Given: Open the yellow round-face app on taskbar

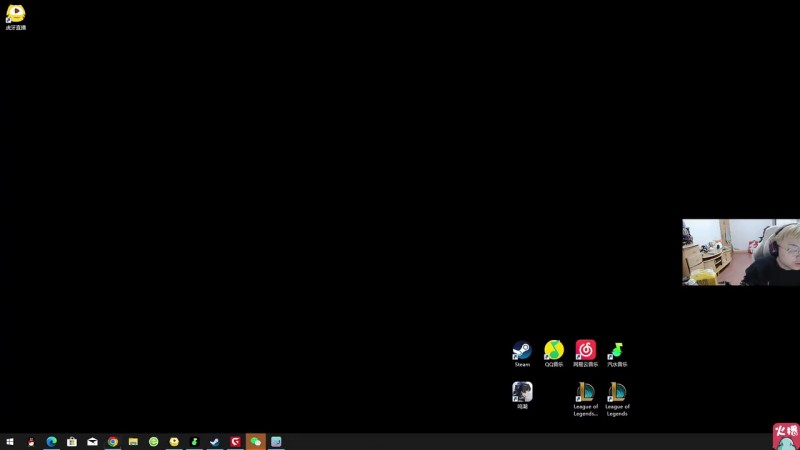Looking at the screenshot, I should pyautogui.click(x=174, y=441).
